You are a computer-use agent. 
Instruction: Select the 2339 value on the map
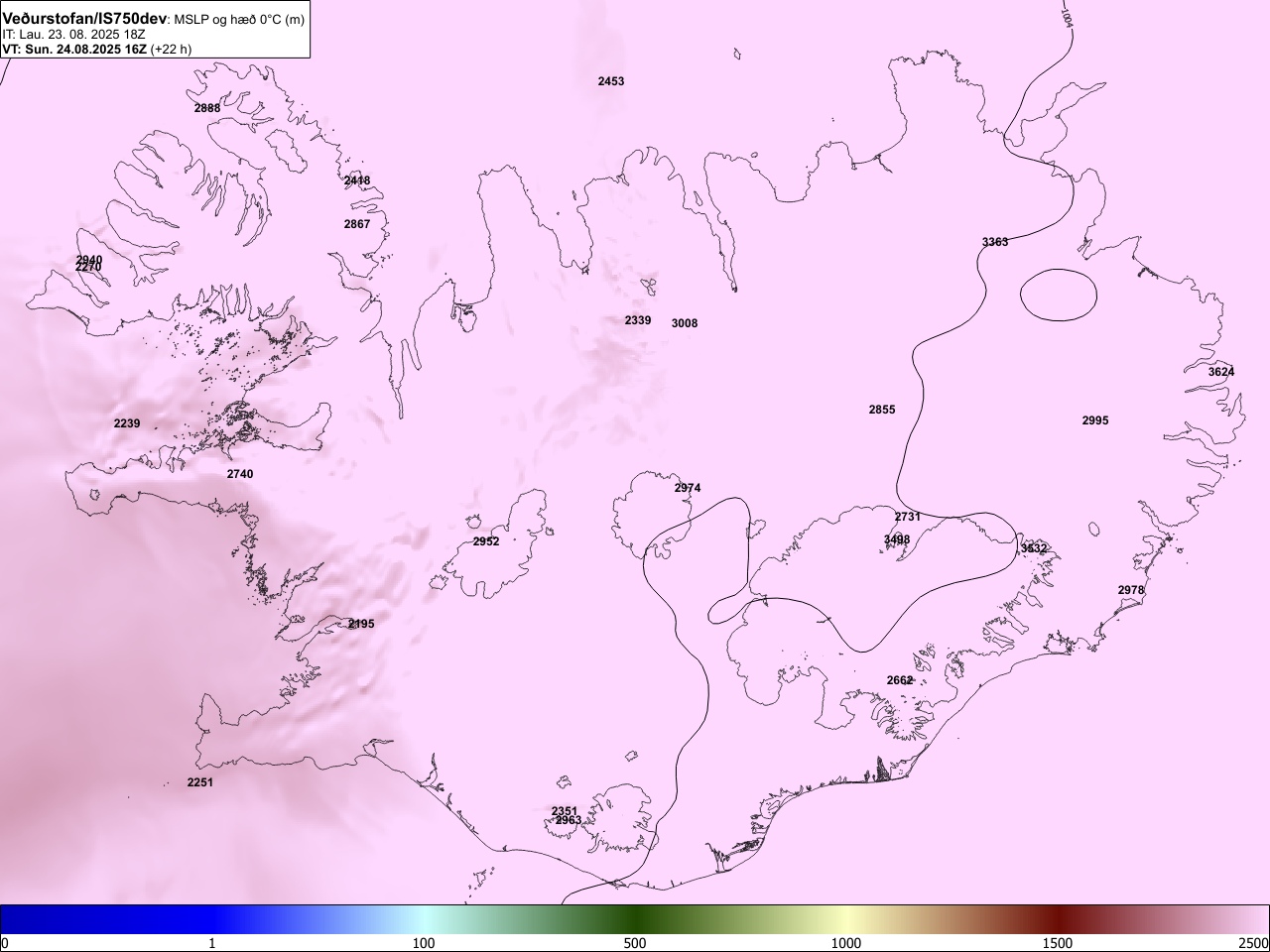pos(638,320)
